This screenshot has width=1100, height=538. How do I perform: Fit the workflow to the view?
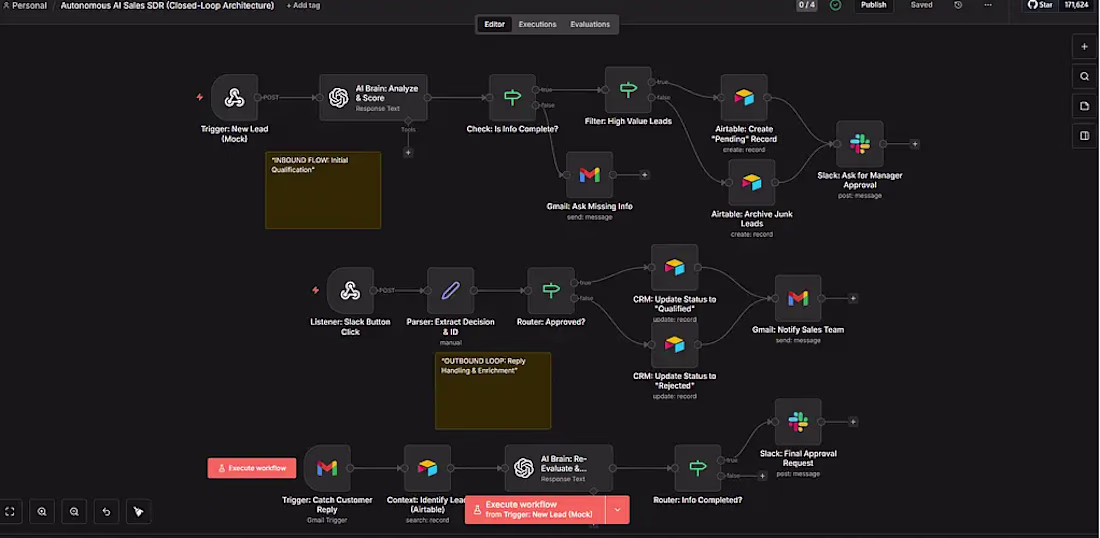(x=10, y=511)
